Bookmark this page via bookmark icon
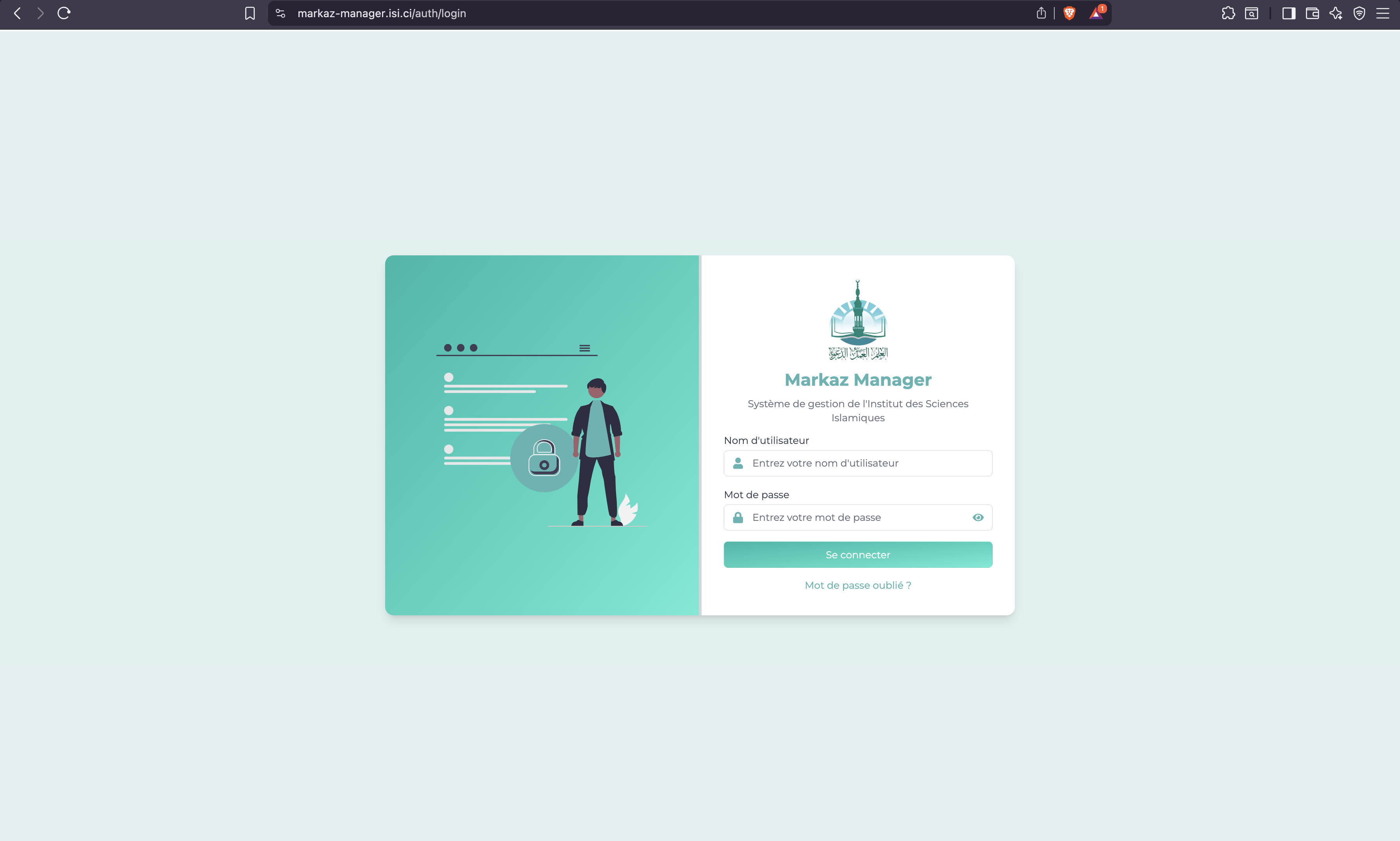The height and width of the screenshot is (841, 1400). coord(249,13)
